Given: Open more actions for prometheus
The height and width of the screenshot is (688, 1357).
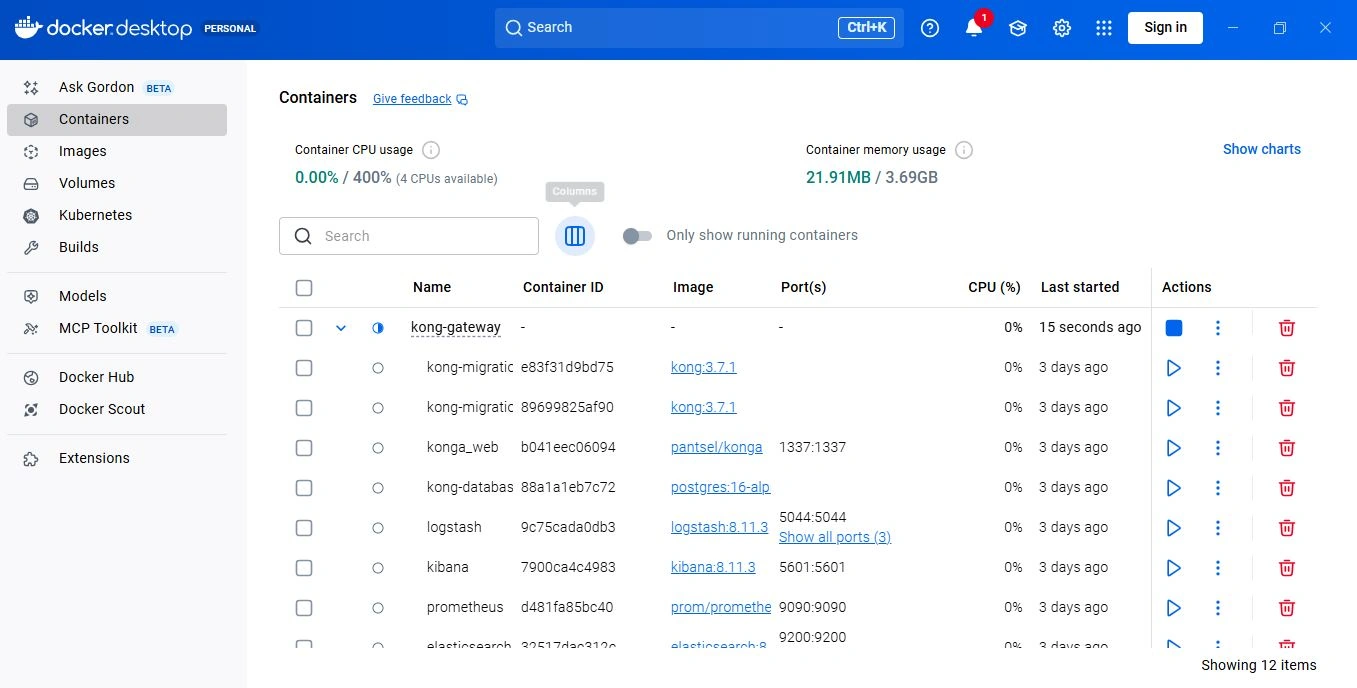Looking at the screenshot, I should [x=1218, y=608].
